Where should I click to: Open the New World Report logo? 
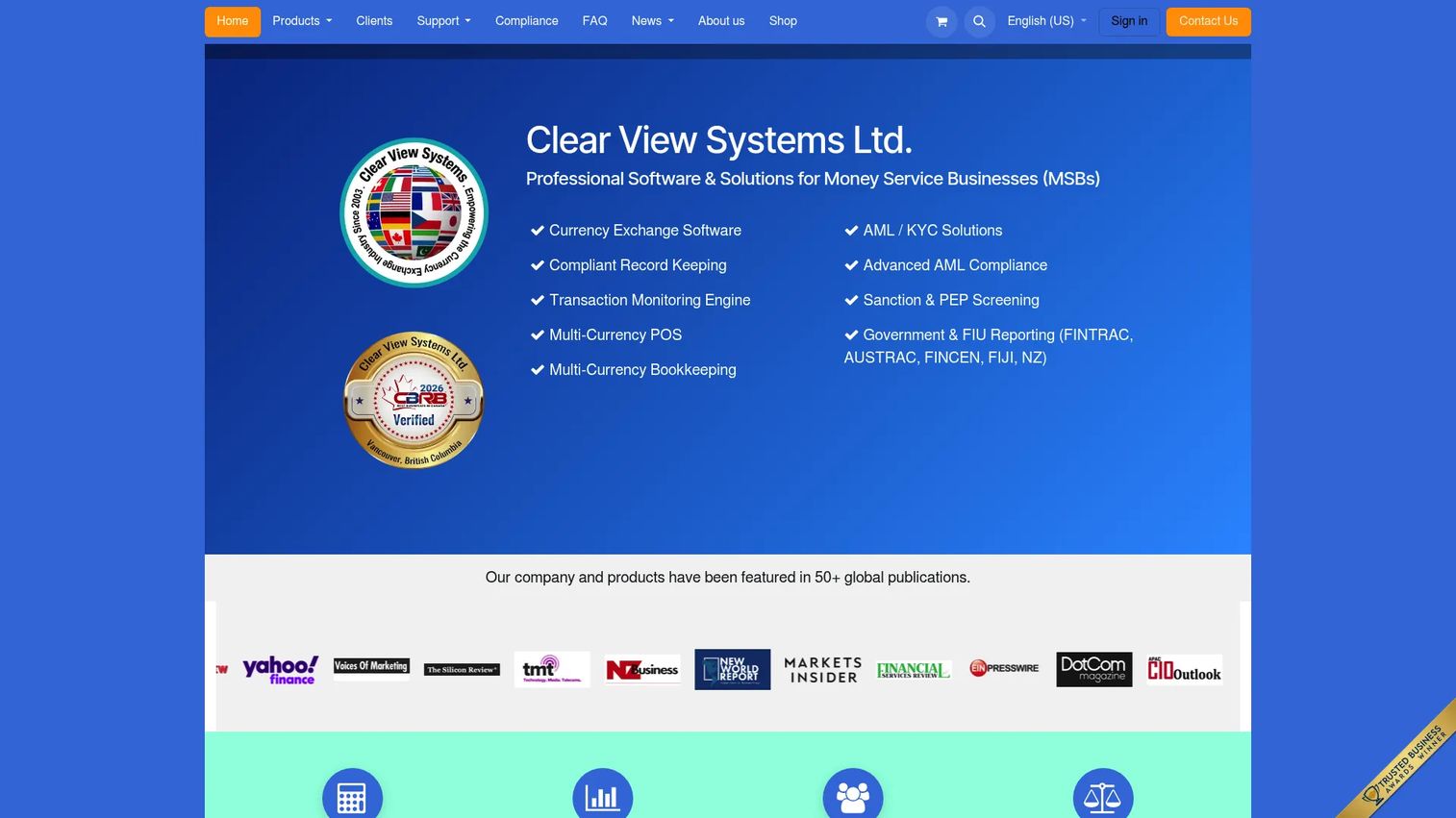pos(733,669)
